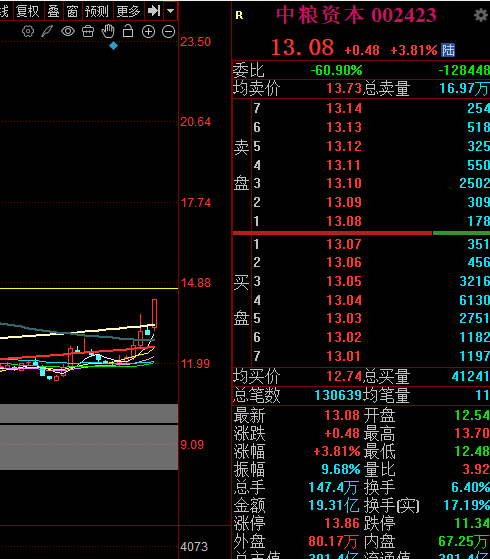Select the drawing pen tool
This screenshot has height=559, width=490.
click(x=47, y=31)
